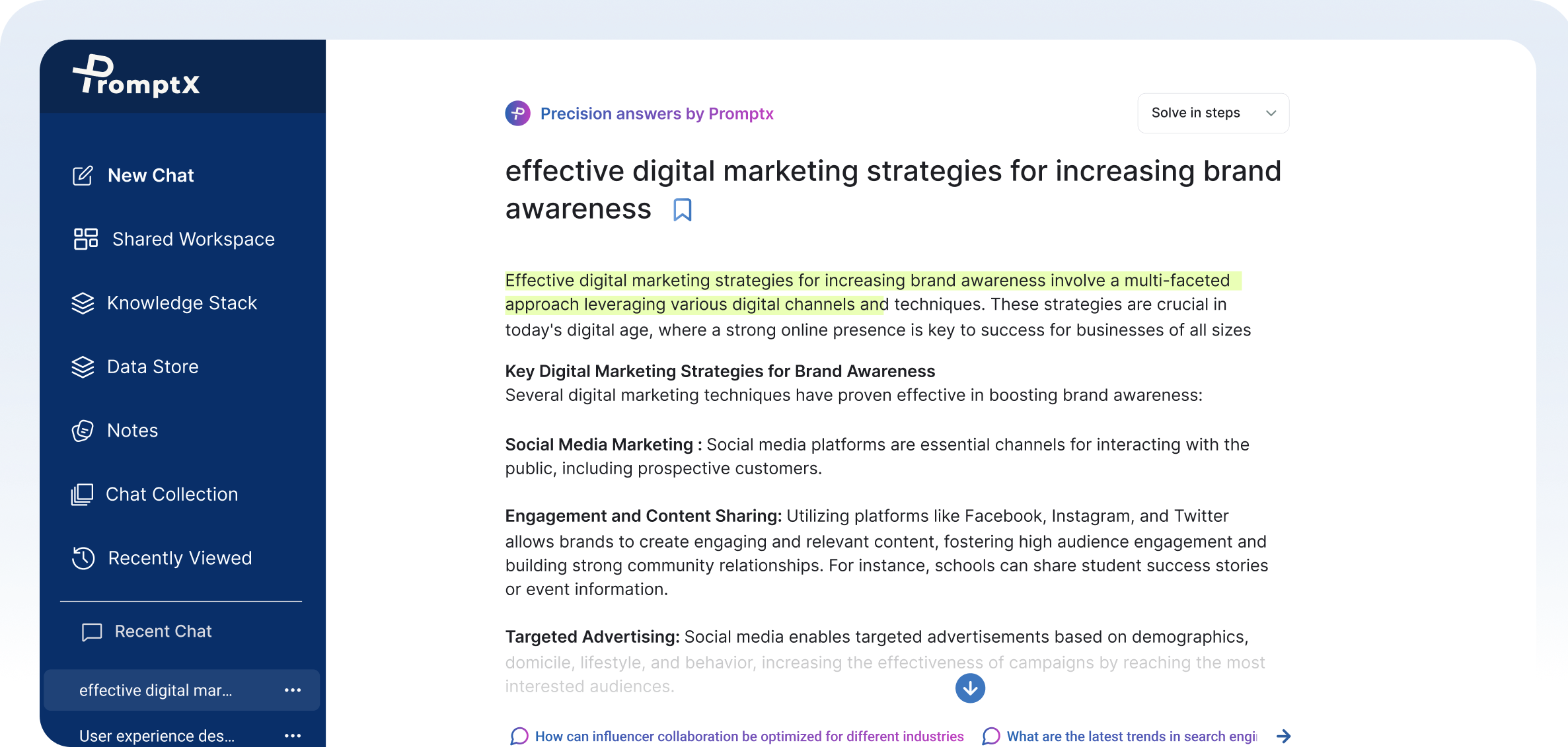The image size is (1568, 753).
Task: Click the Chat Collection stacked-pages icon
Action: pos(83,494)
